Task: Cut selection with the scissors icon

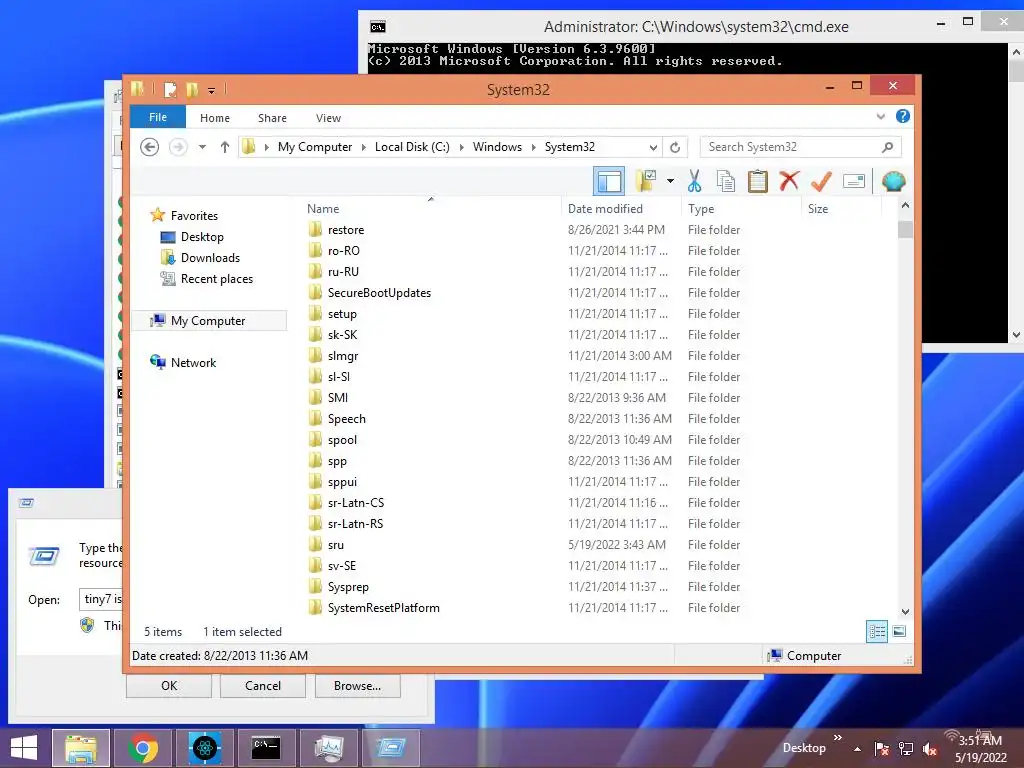Action: 694,182
